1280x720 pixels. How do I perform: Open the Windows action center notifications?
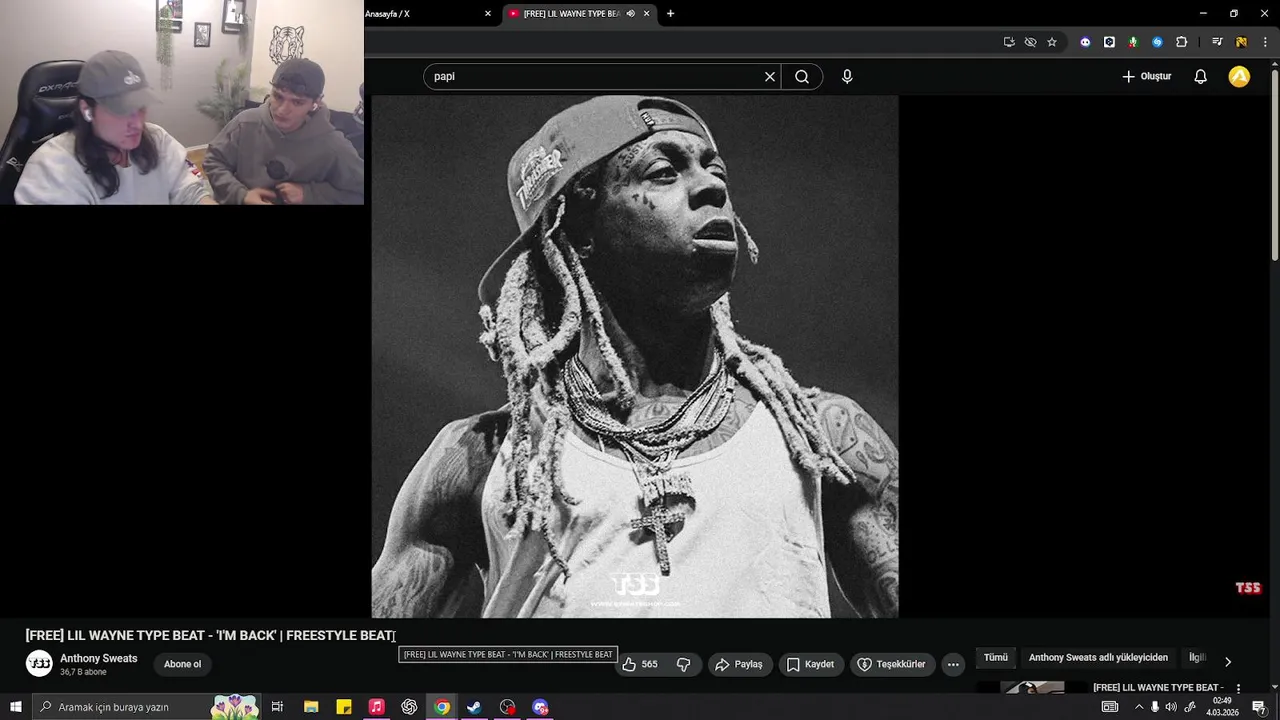[1258, 707]
